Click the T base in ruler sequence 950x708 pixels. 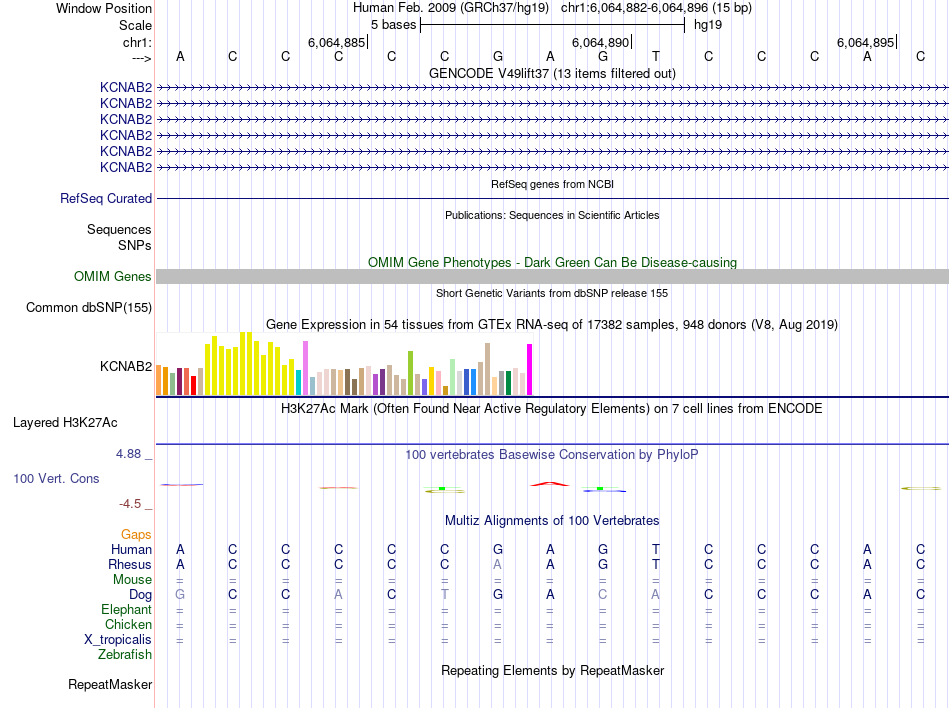[x=656, y=56]
